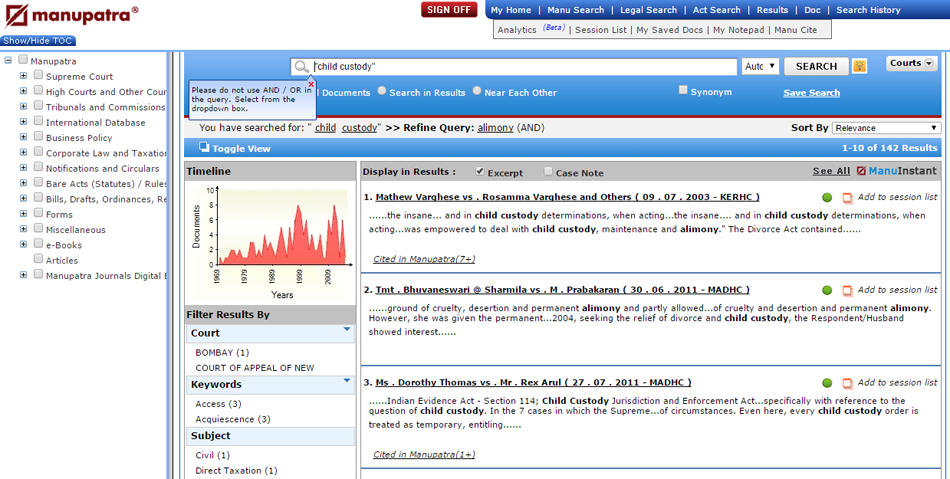Enable the Case Note checkbox
950x479 pixels.
(x=548, y=172)
